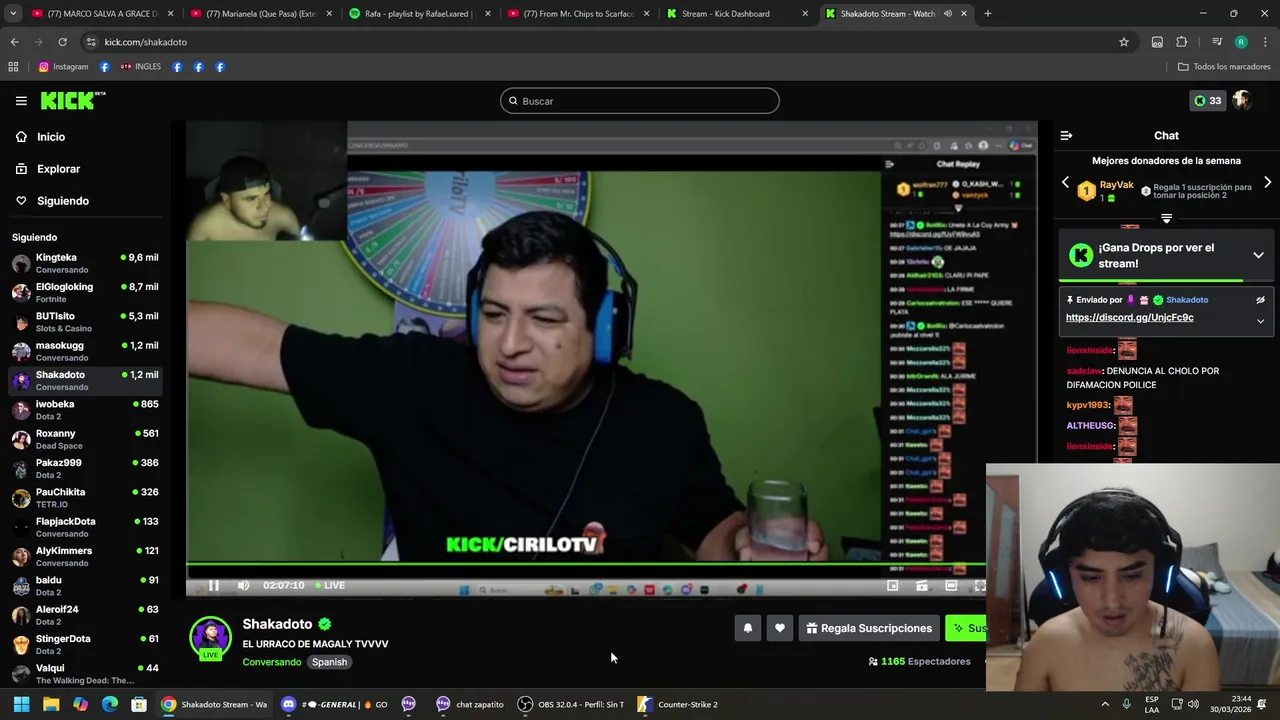Click Regala Suscripciones button
1280x720 pixels.
[869, 628]
